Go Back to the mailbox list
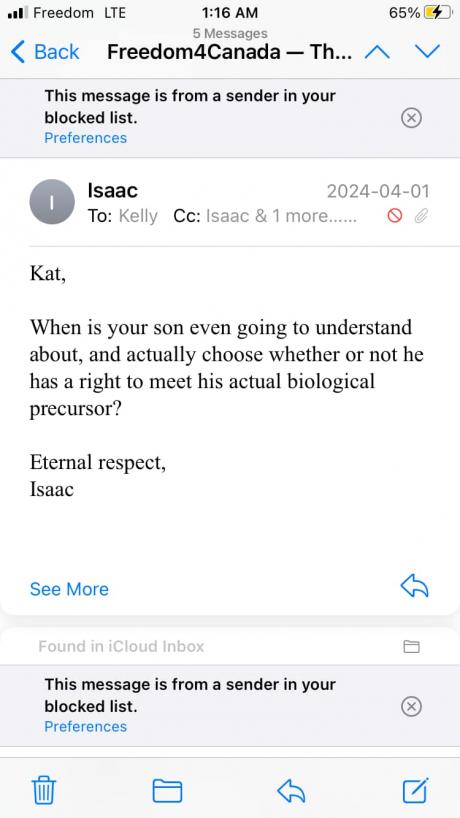 coord(45,52)
